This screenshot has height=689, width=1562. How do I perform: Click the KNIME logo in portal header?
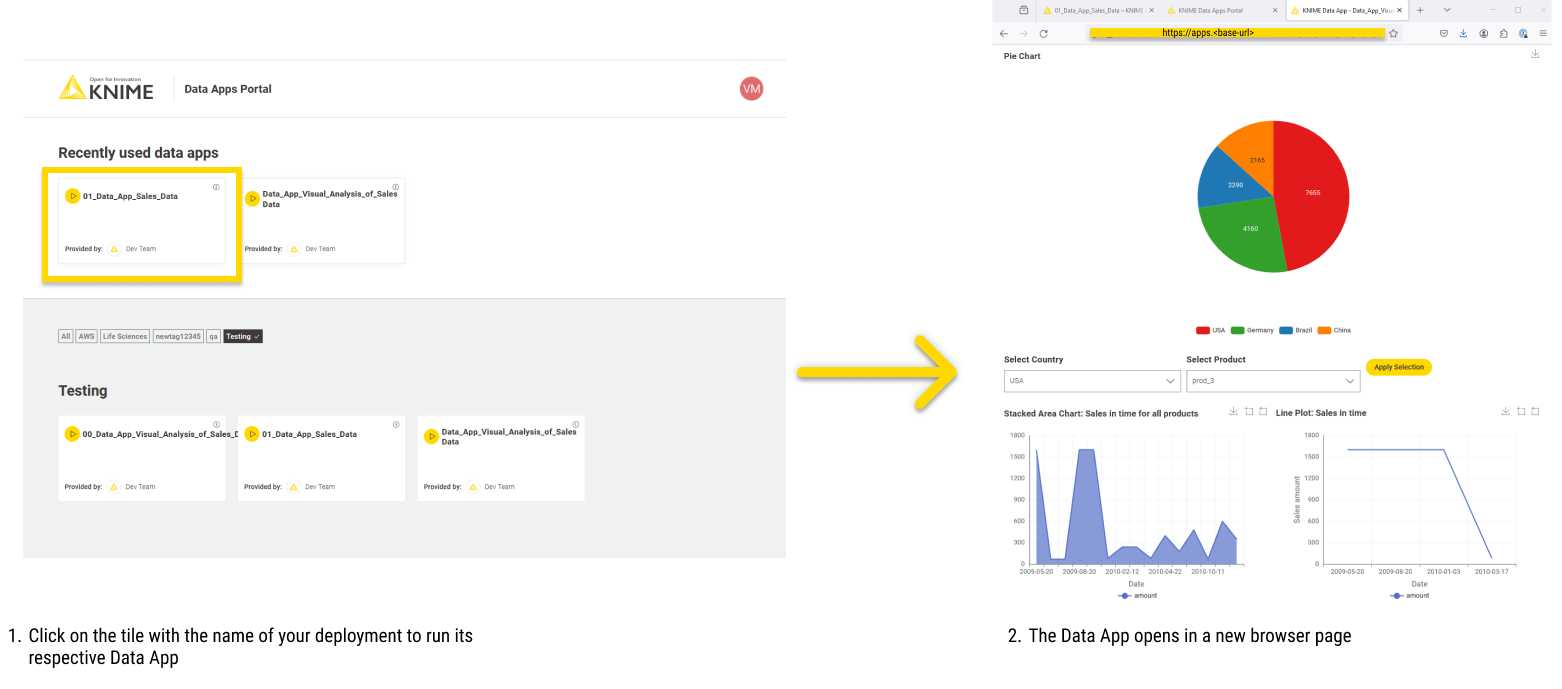coord(106,89)
